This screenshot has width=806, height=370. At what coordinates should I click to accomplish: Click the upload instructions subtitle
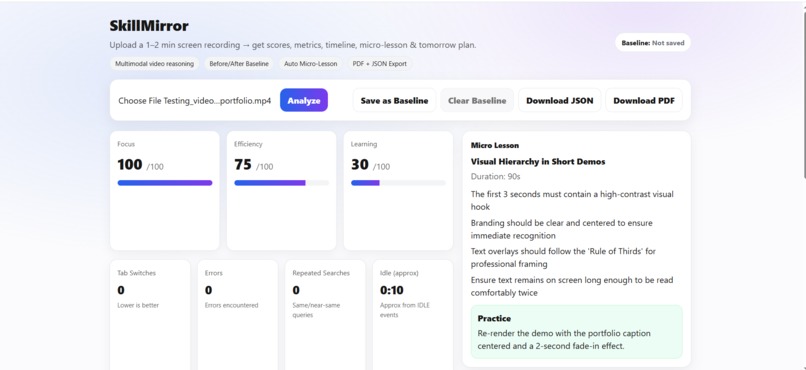[292, 45]
